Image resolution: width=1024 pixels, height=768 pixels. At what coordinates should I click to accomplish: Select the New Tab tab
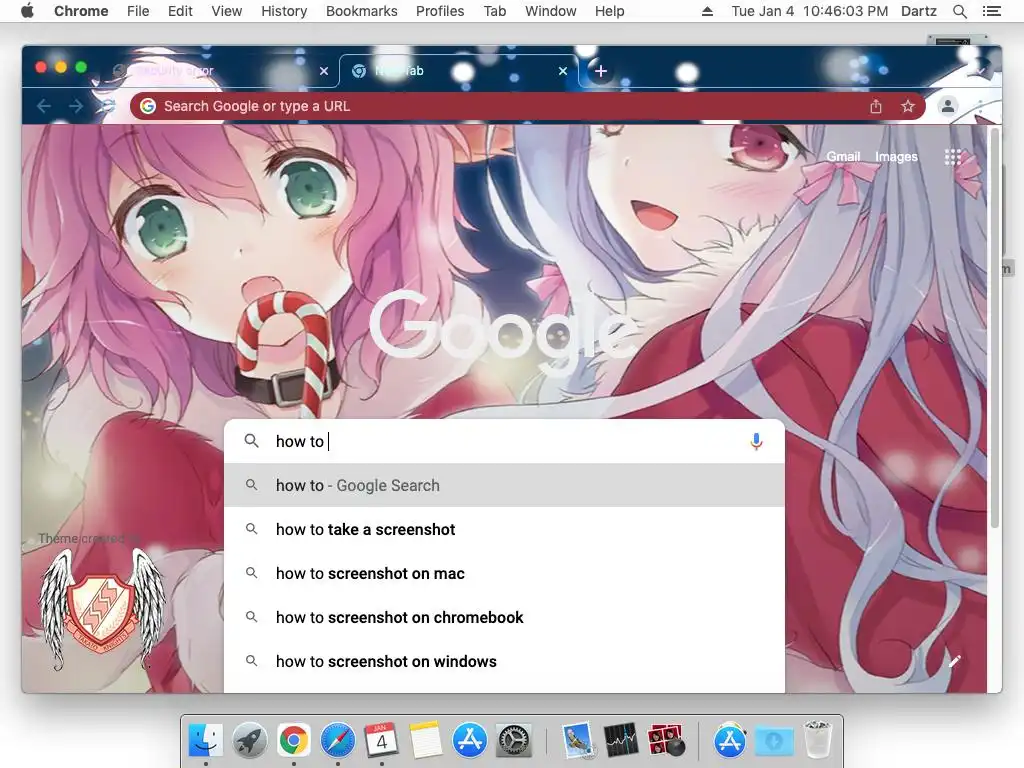click(458, 71)
